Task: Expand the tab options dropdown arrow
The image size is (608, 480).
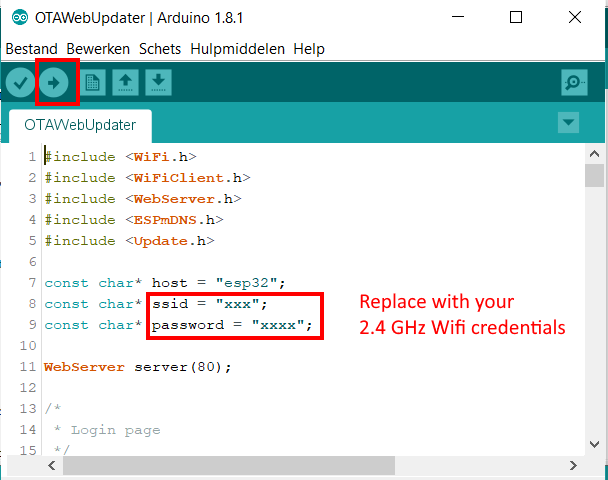Action: [x=568, y=123]
